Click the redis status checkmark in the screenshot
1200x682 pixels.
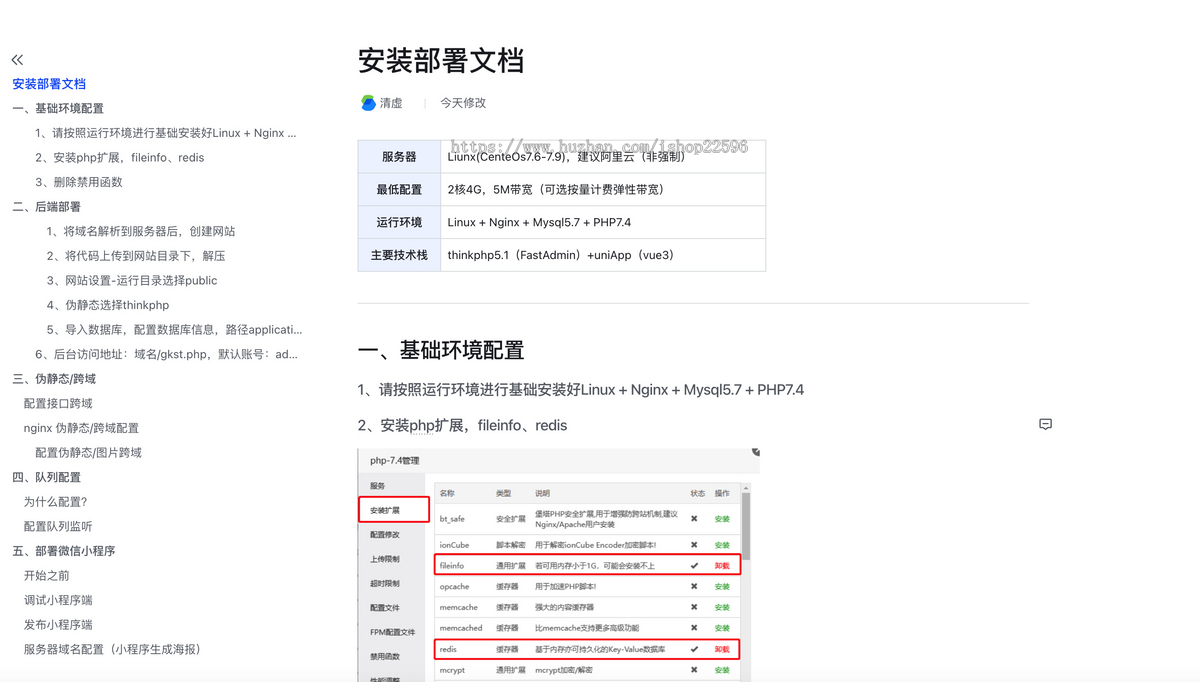pos(694,649)
